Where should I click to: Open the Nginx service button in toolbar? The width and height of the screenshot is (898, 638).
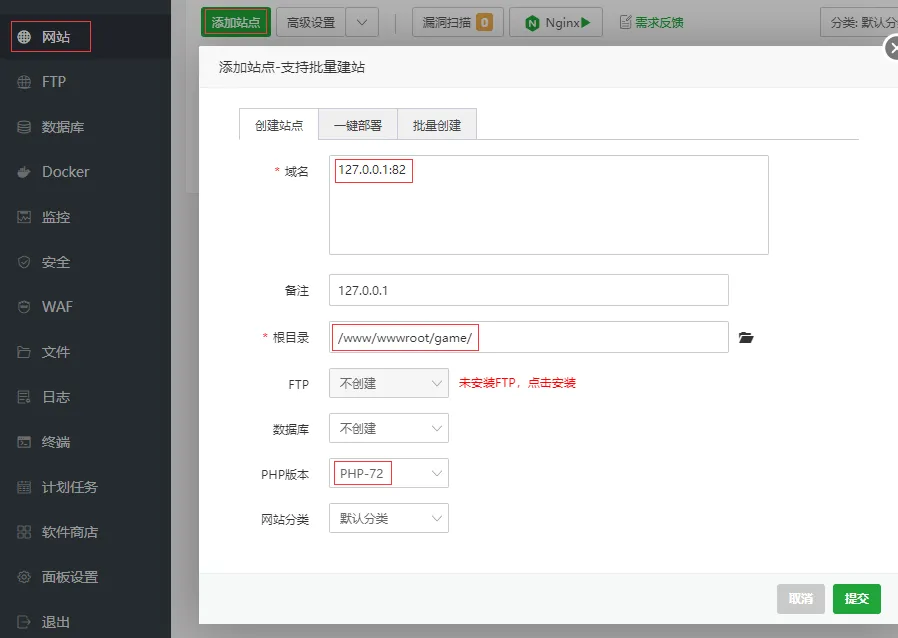click(x=555, y=21)
